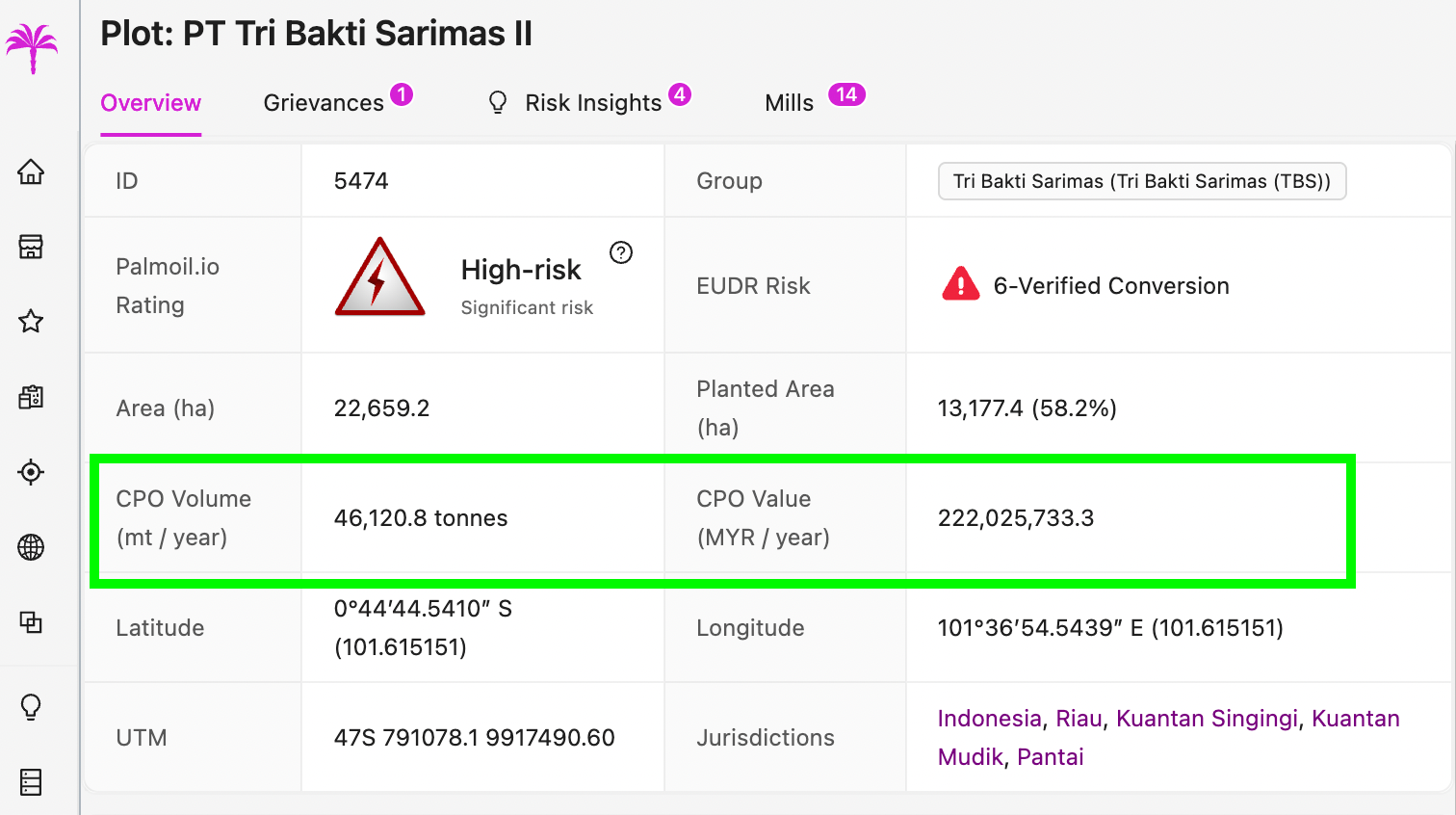Screen dimensions: 1456x815
Task: Open the overlapping squares icon in sidebar
Action: 31,622
